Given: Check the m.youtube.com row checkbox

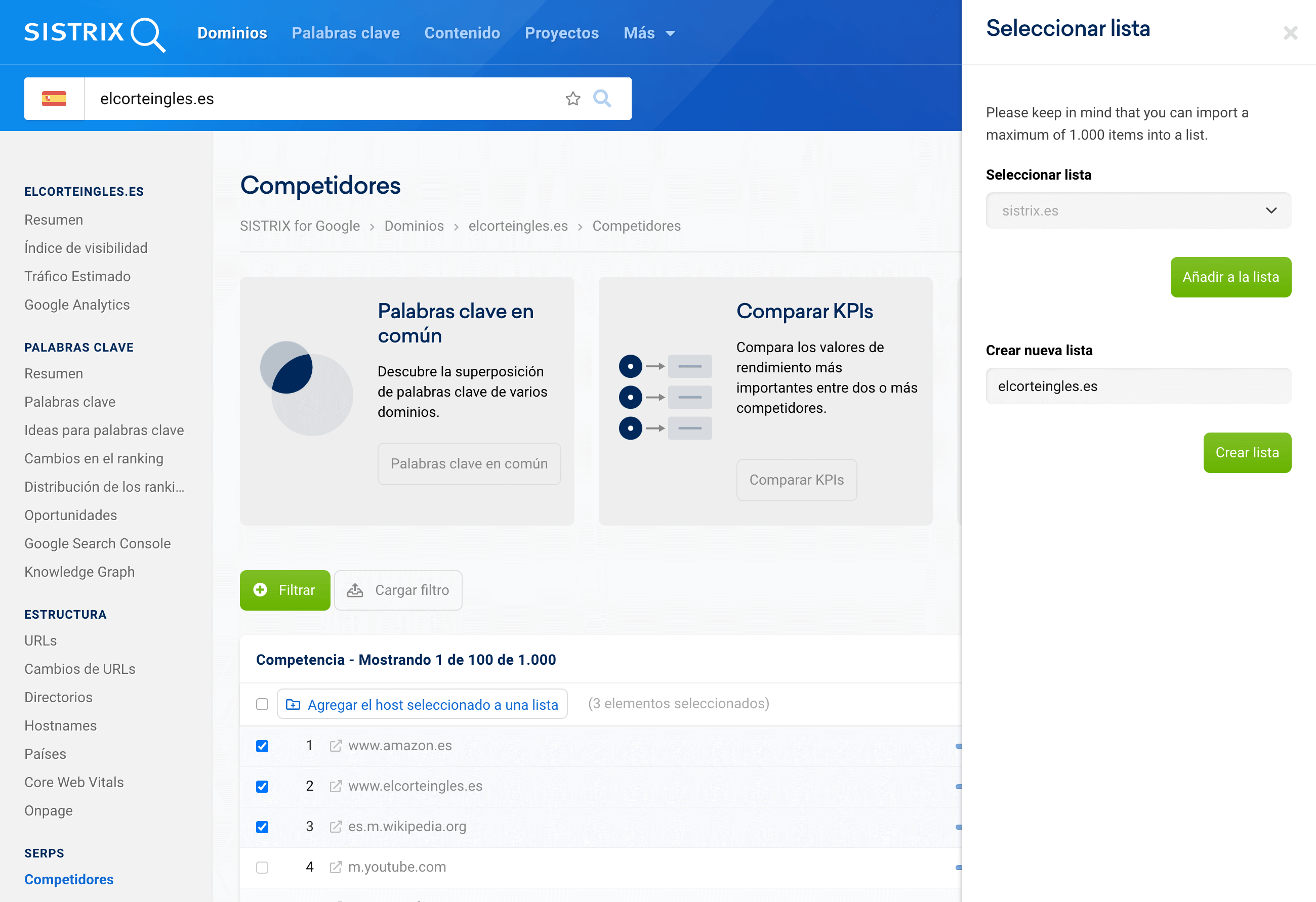Looking at the screenshot, I should (262, 867).
